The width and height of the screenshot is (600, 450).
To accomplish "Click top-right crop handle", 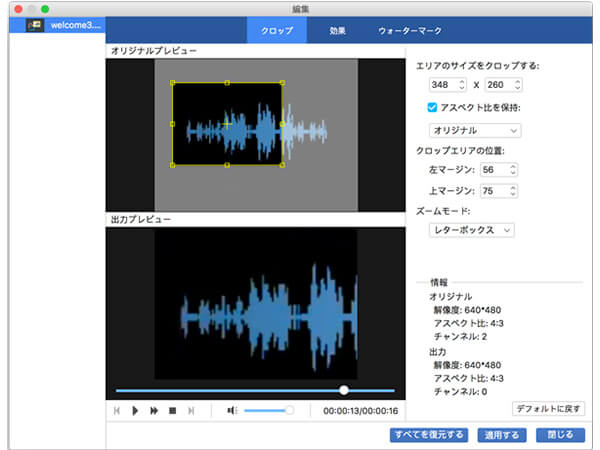I will coord(282,83).
